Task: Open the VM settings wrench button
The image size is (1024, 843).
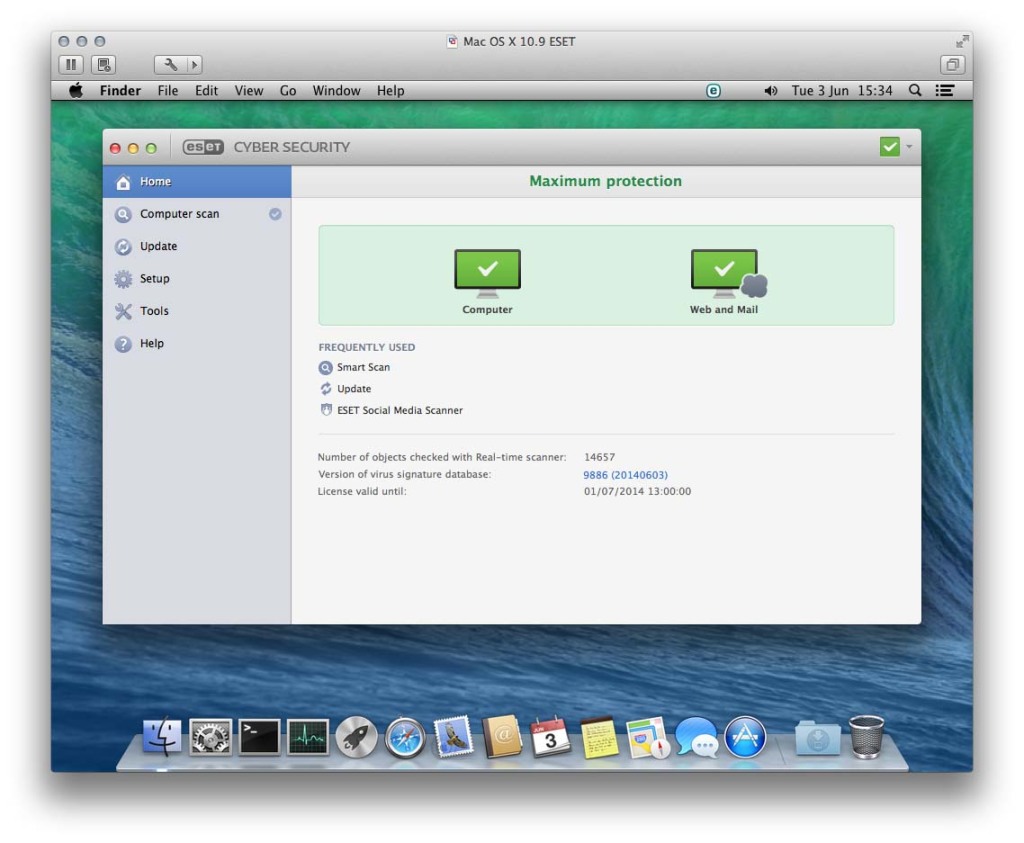Action: 170,65
